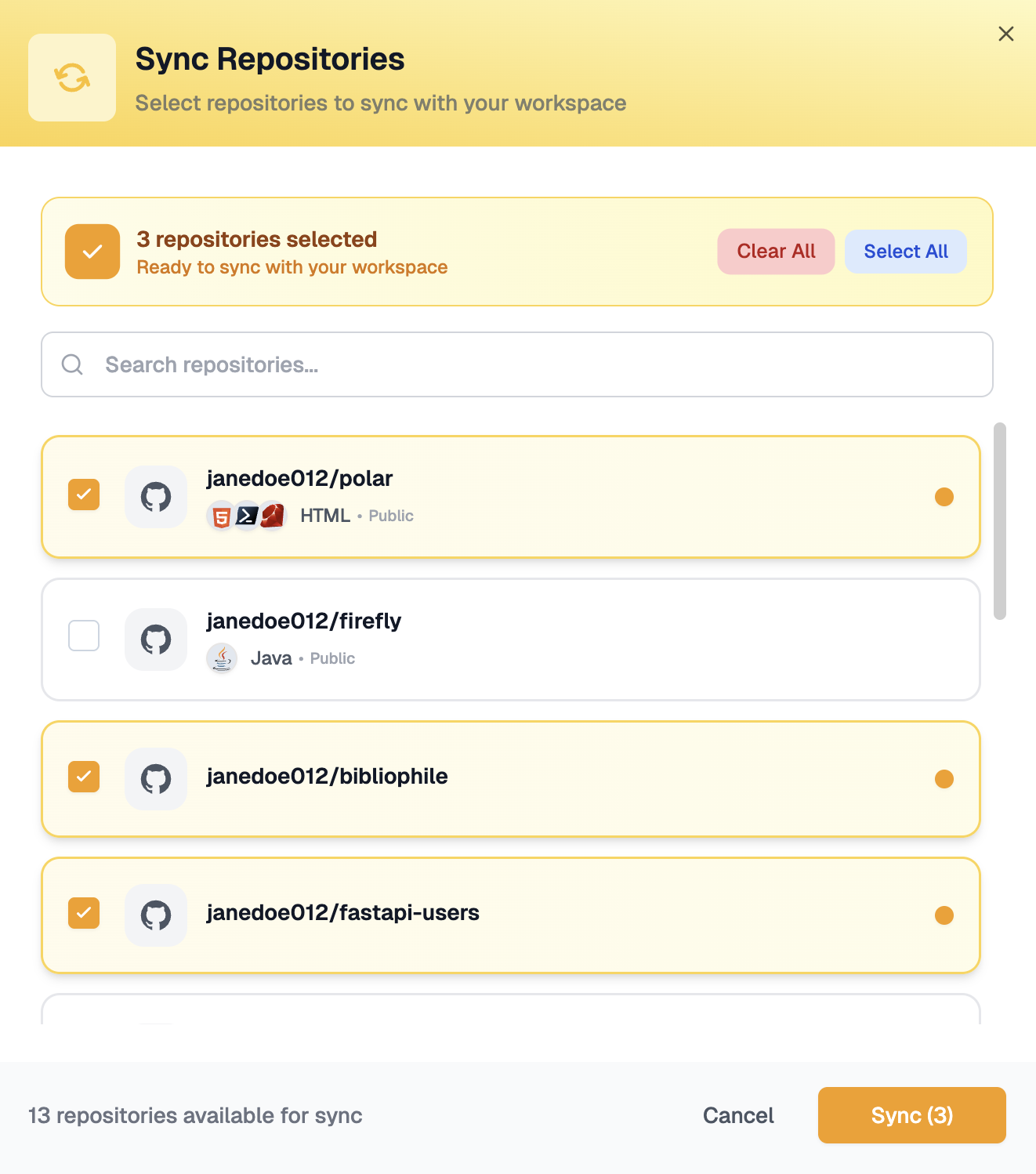
Task: Click Cancel to dismiss the dialog
Action: pos(737,1115)
